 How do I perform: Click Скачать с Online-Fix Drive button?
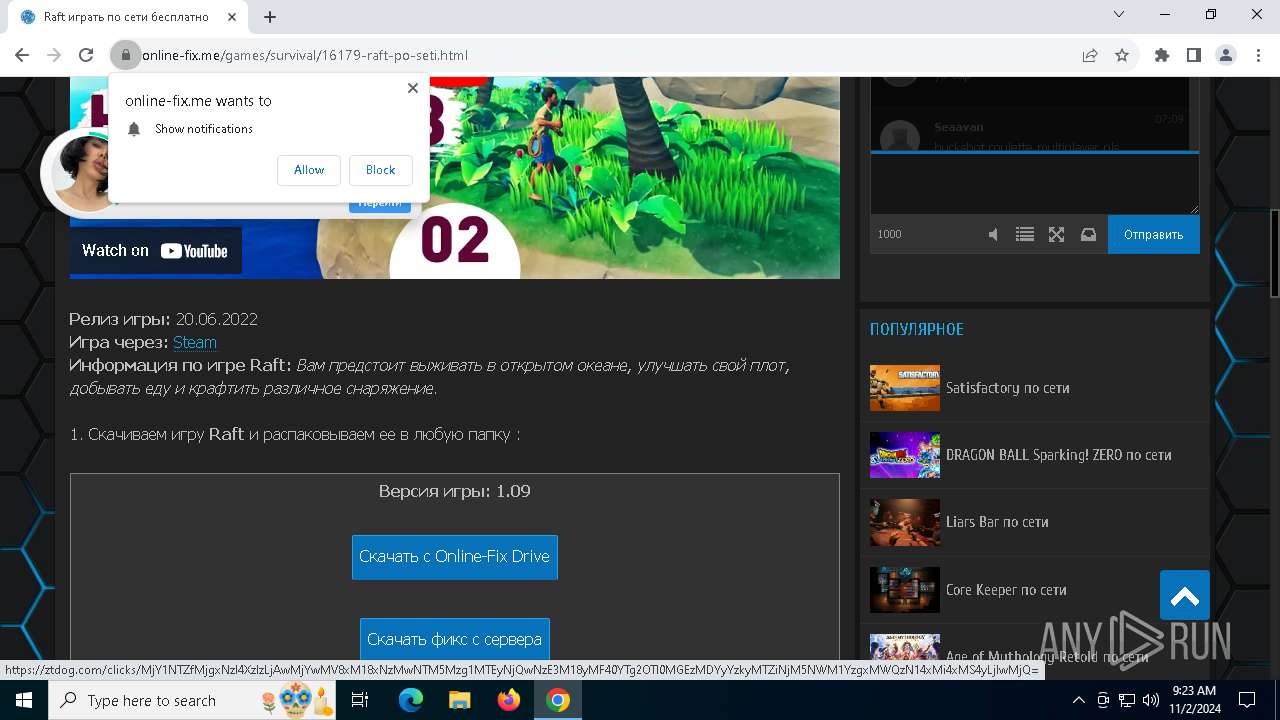455,557
